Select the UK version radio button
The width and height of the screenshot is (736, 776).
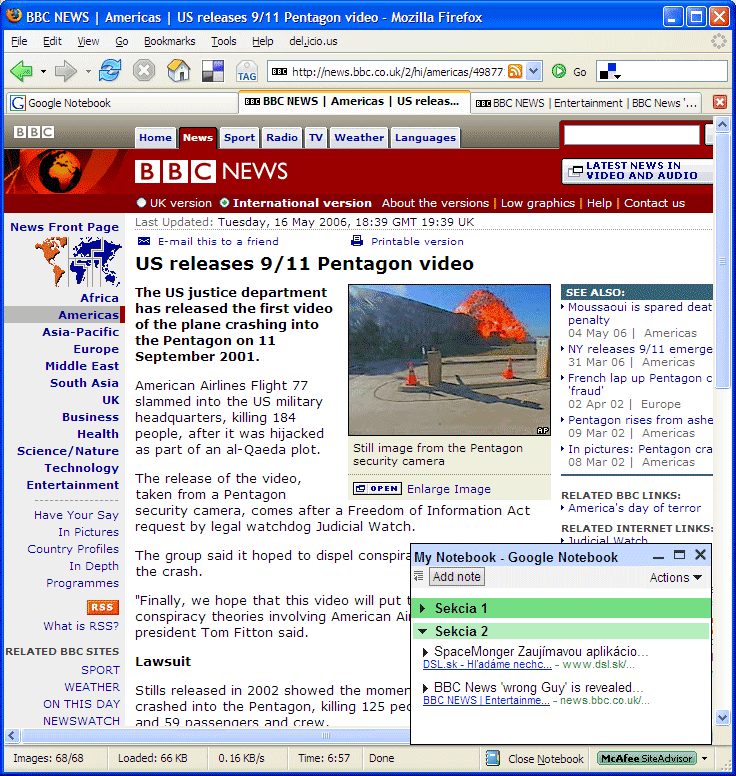142,202
